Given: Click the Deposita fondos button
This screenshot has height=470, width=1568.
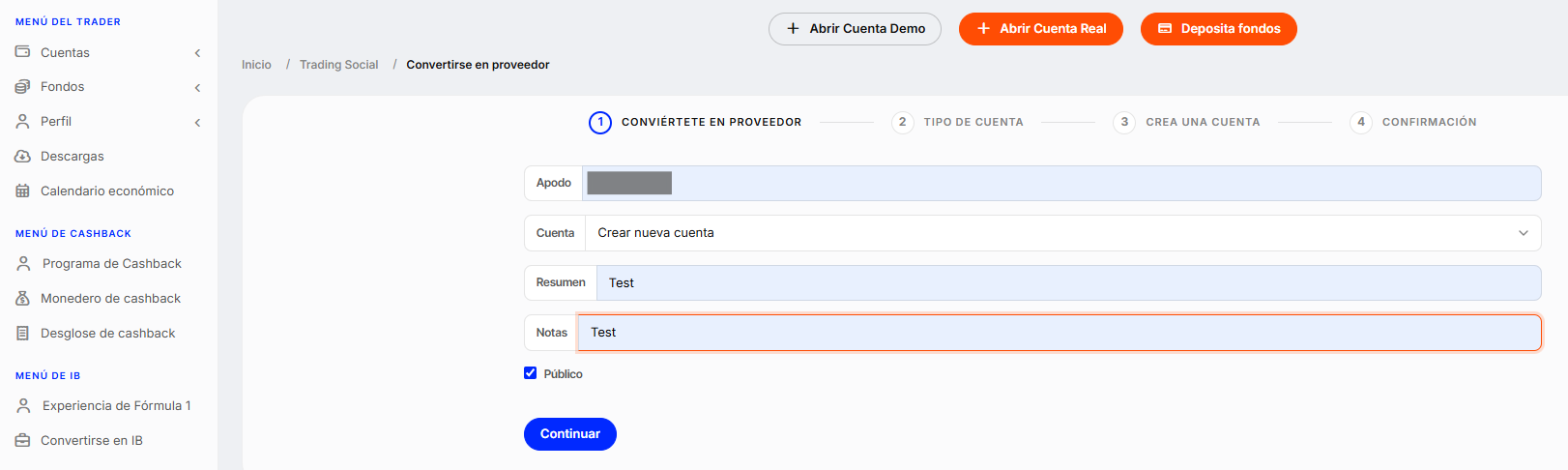Looking at the screenshot, I should point(1218,29).
